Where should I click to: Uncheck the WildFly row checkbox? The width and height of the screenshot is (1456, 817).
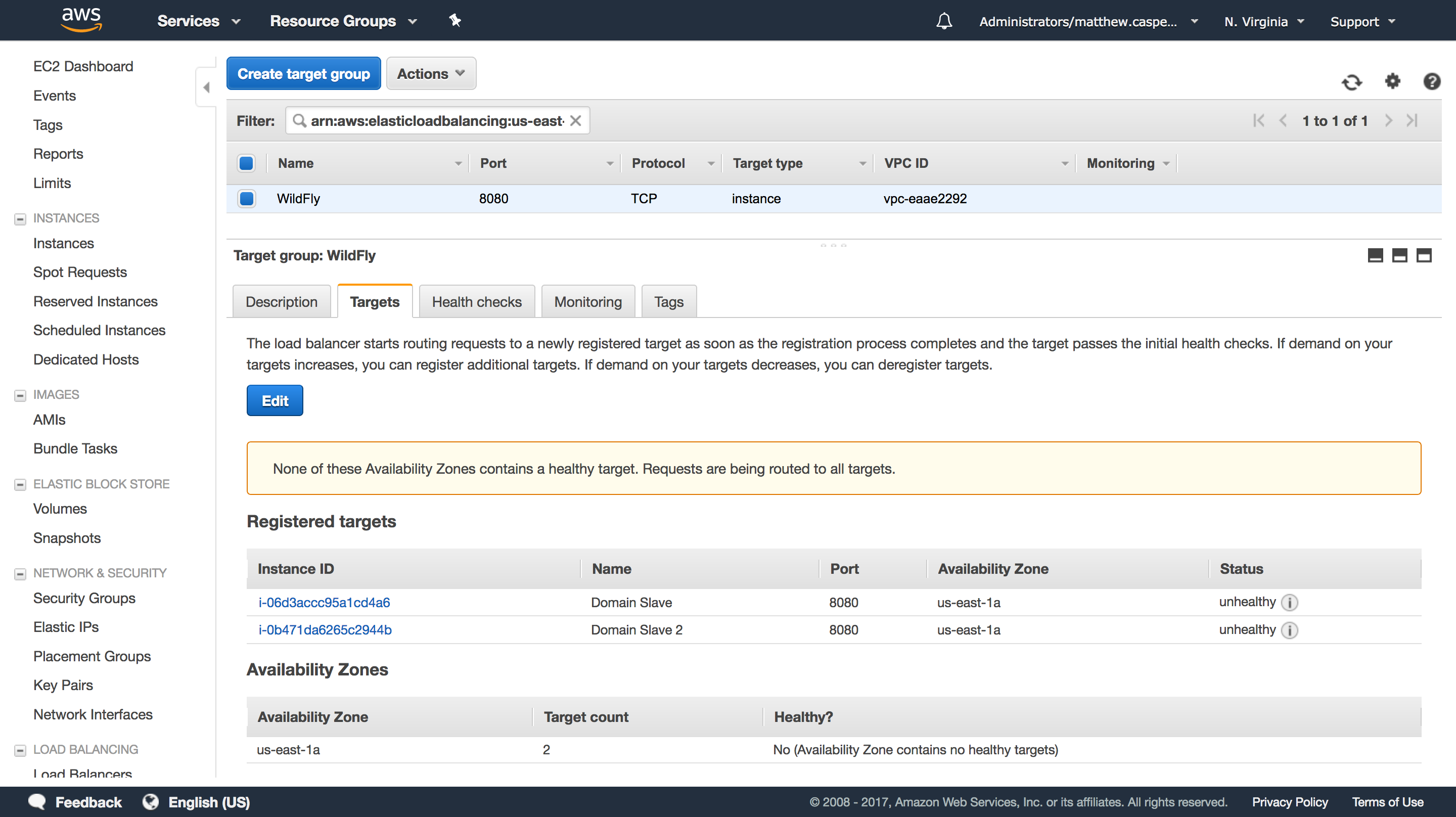tap(246, 199)
